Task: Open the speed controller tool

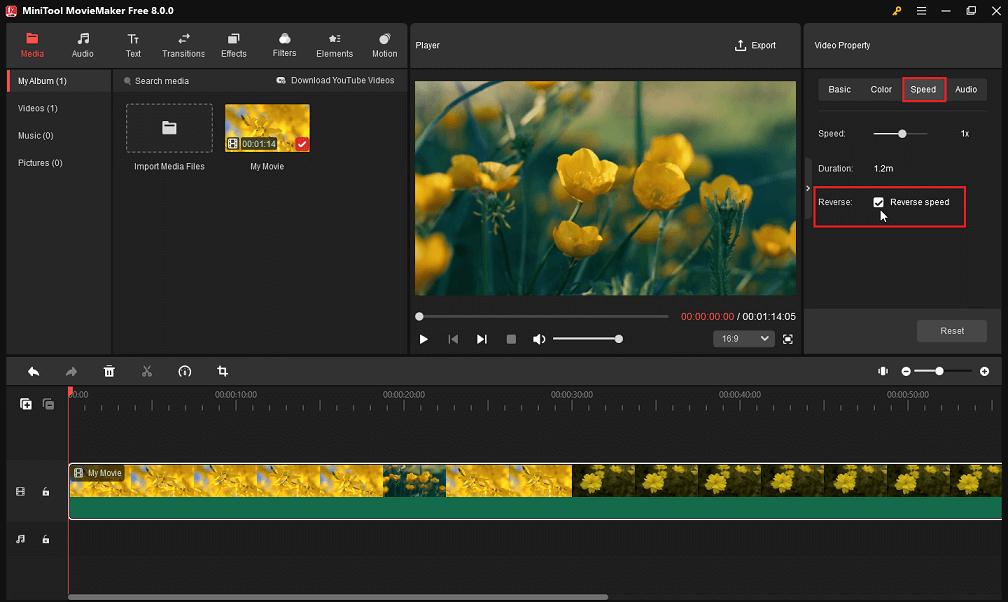Action: tap(184, 372)
